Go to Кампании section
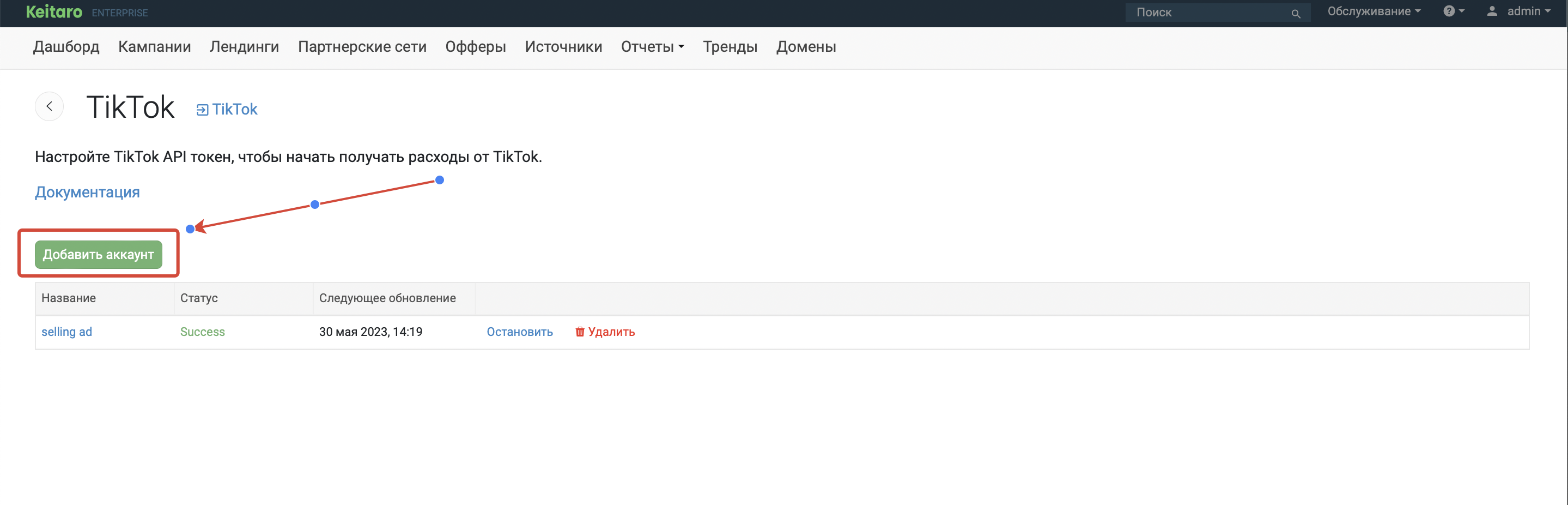 (155, 47)
